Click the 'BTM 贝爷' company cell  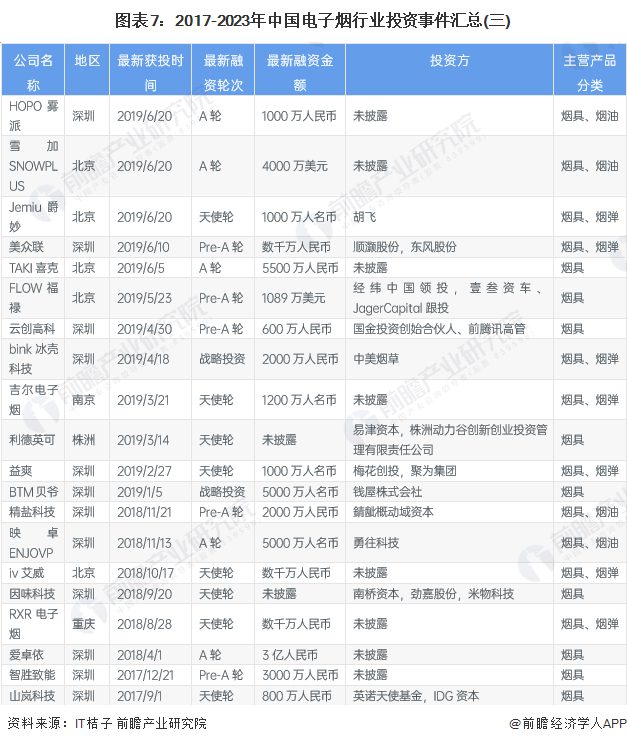click(33, 492)
